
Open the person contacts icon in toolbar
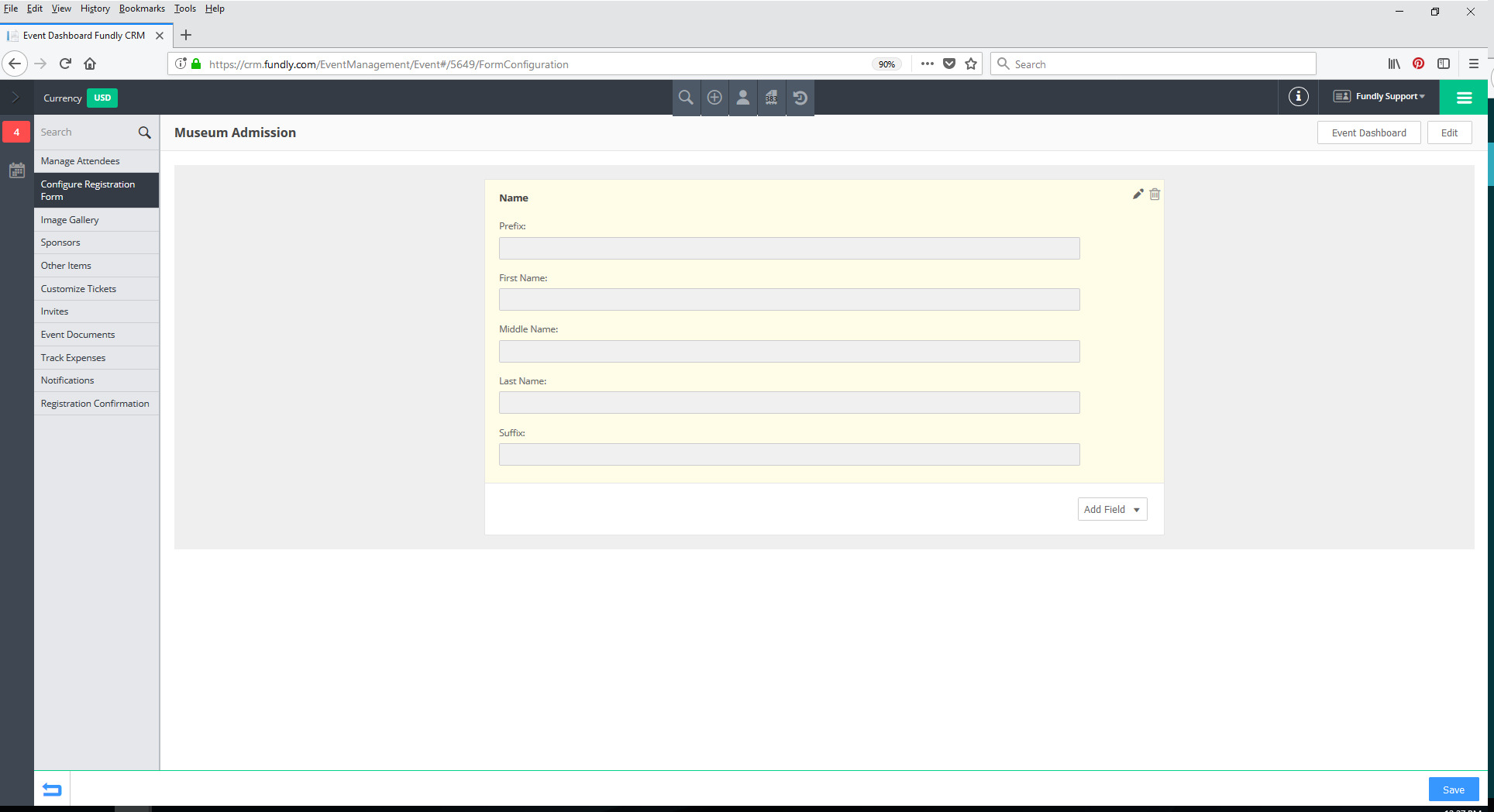(743, 98)
